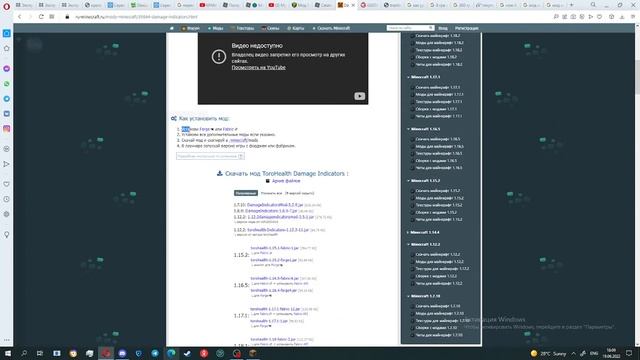Open Читы для майнкрафт 1.15.2 link
The image size is (640, 360).
point(439,220)
